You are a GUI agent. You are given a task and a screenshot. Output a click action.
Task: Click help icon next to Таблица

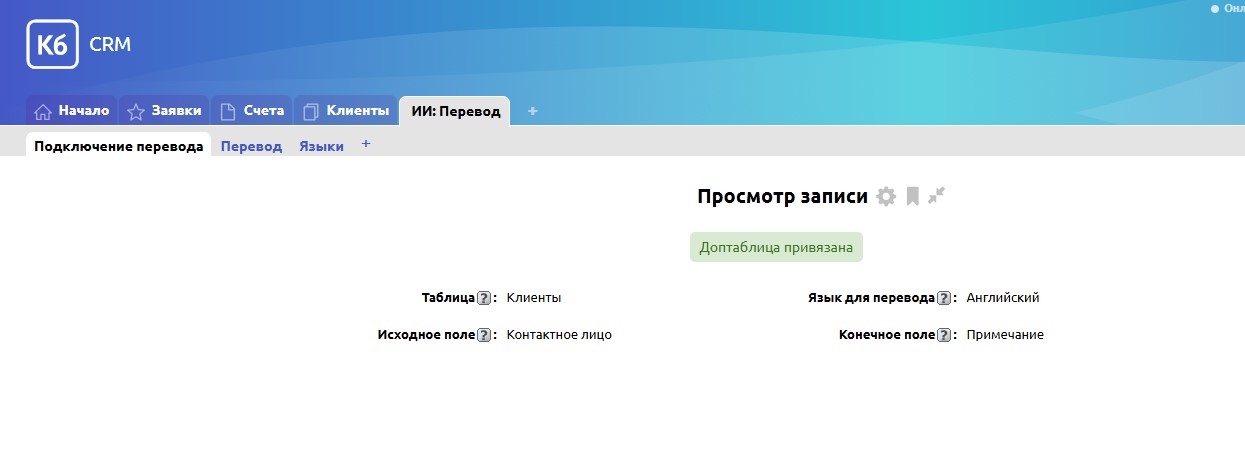[x=484, y=298]
